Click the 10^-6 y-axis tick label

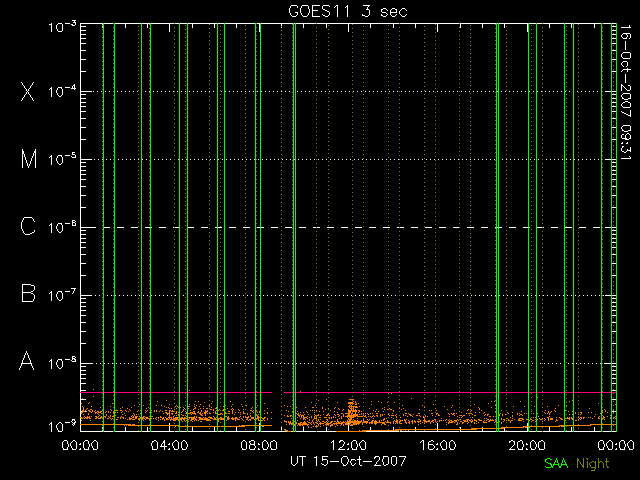pyautogui.click(x=62, y=227)
